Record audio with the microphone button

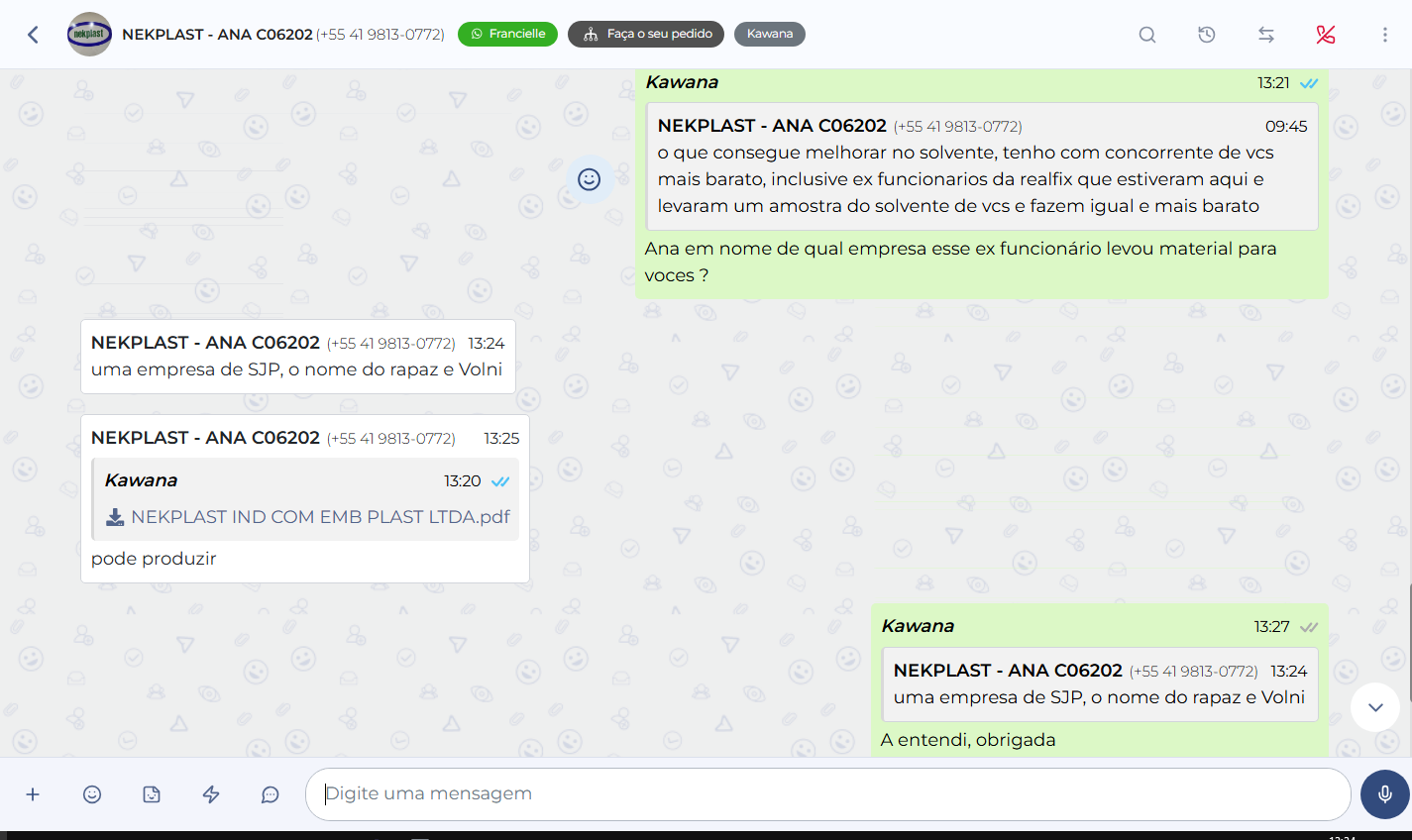1384,794
